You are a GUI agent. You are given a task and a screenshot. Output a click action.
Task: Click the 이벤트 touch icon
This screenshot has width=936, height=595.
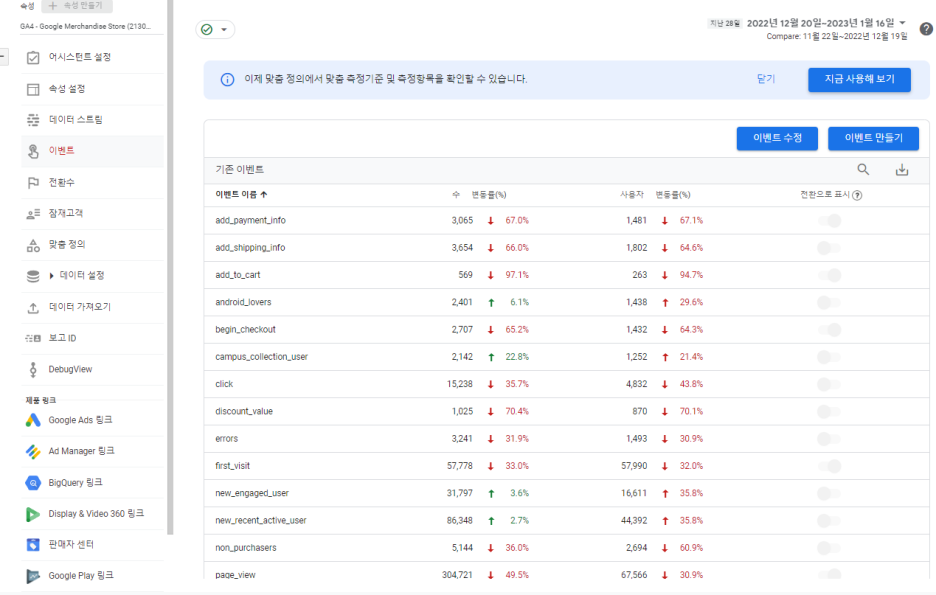pos(33,151)
